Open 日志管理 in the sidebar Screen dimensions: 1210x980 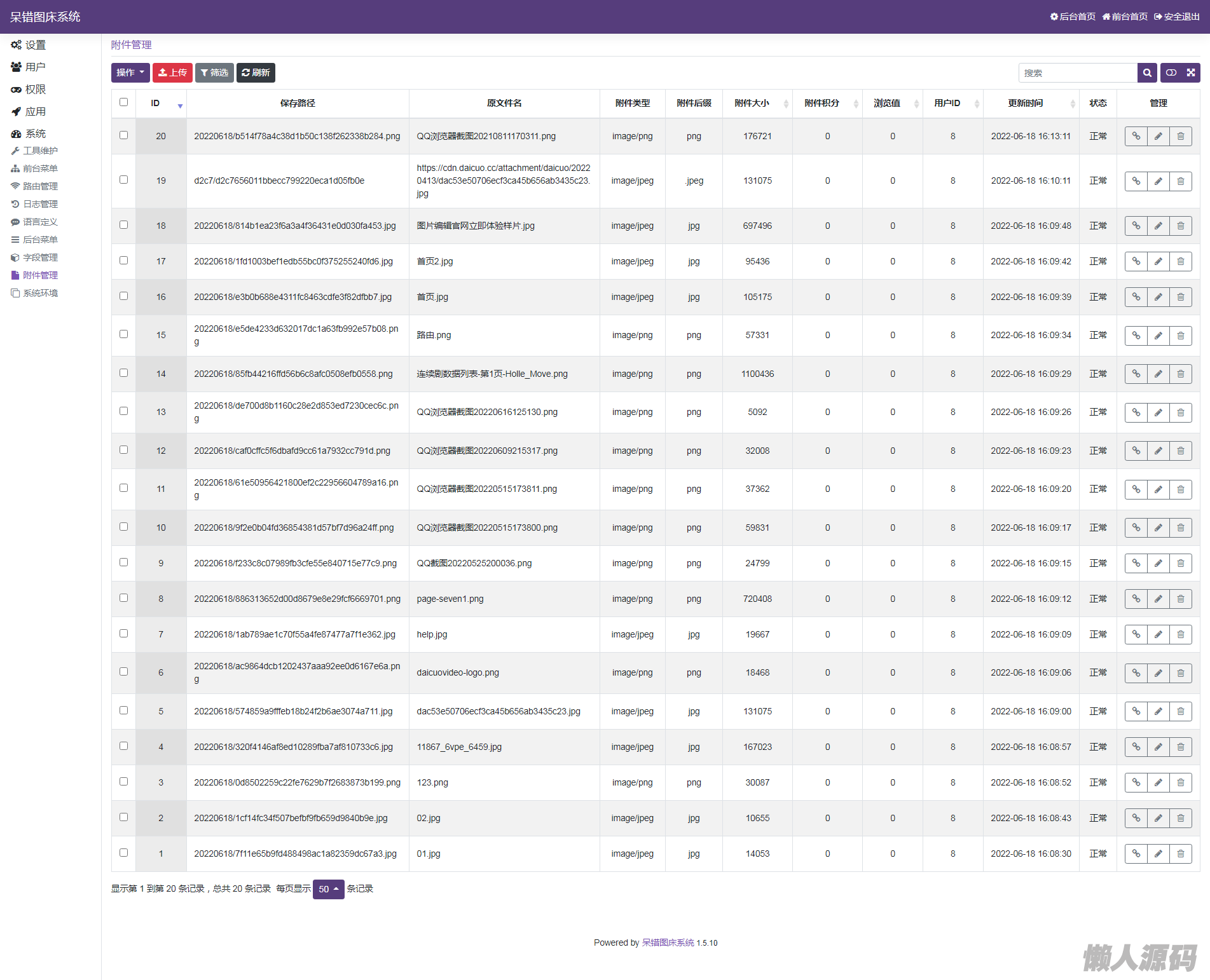[40, 204]
